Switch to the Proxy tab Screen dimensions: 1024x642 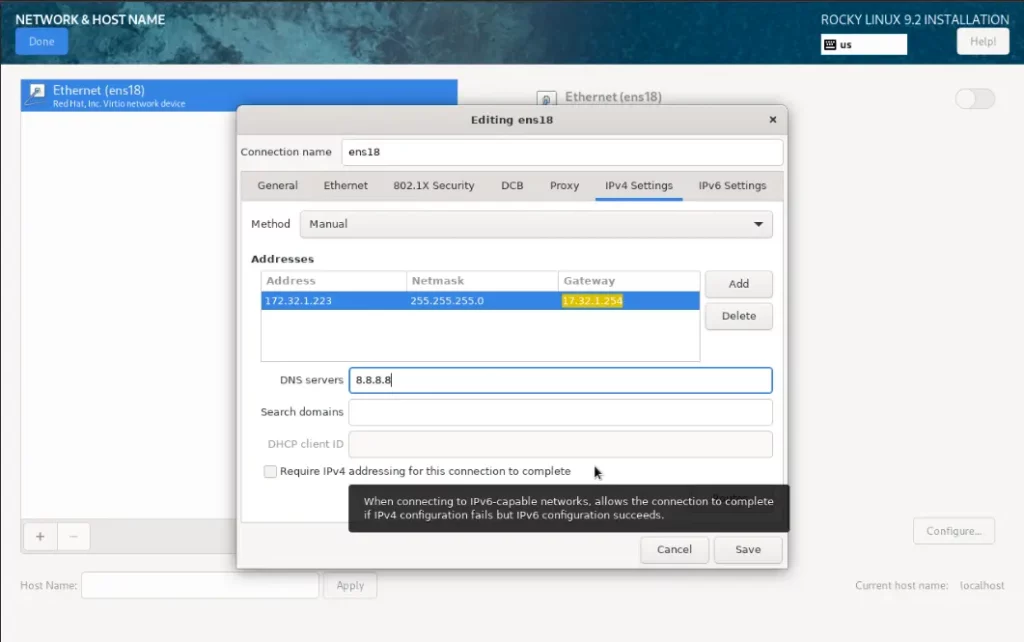pyautogui.click(x=564, y=185)
